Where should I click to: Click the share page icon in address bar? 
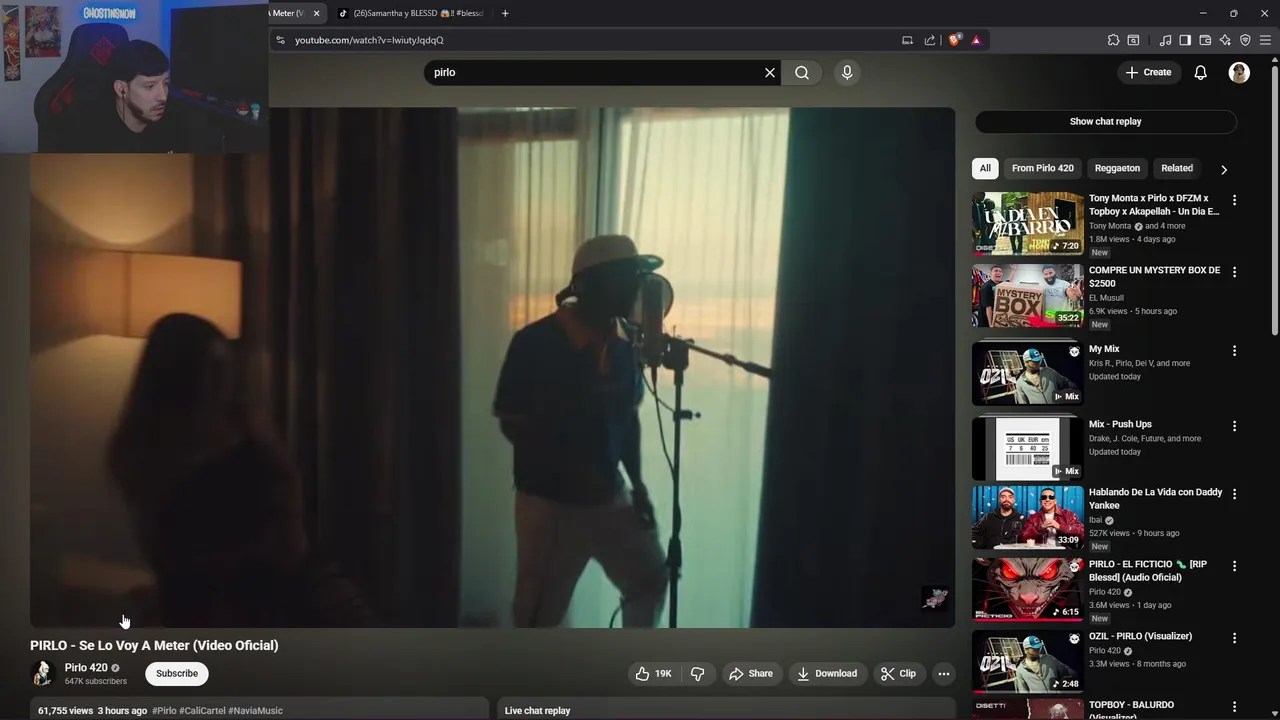point(930,40)
